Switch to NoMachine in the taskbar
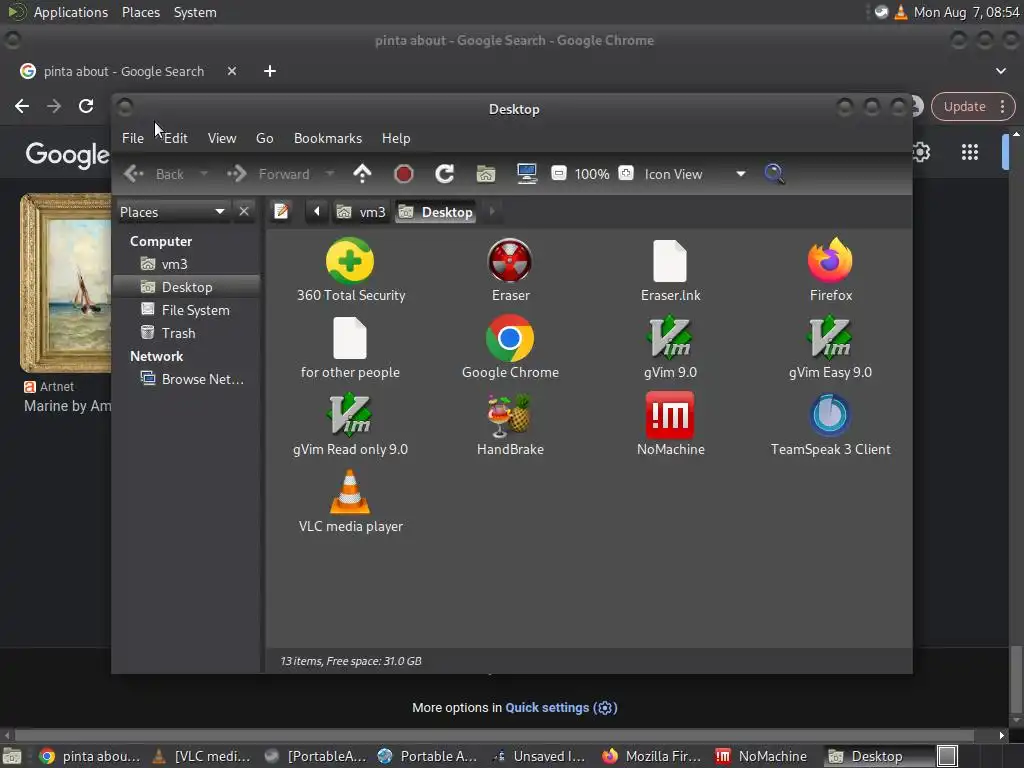 (x=764, y=756)
